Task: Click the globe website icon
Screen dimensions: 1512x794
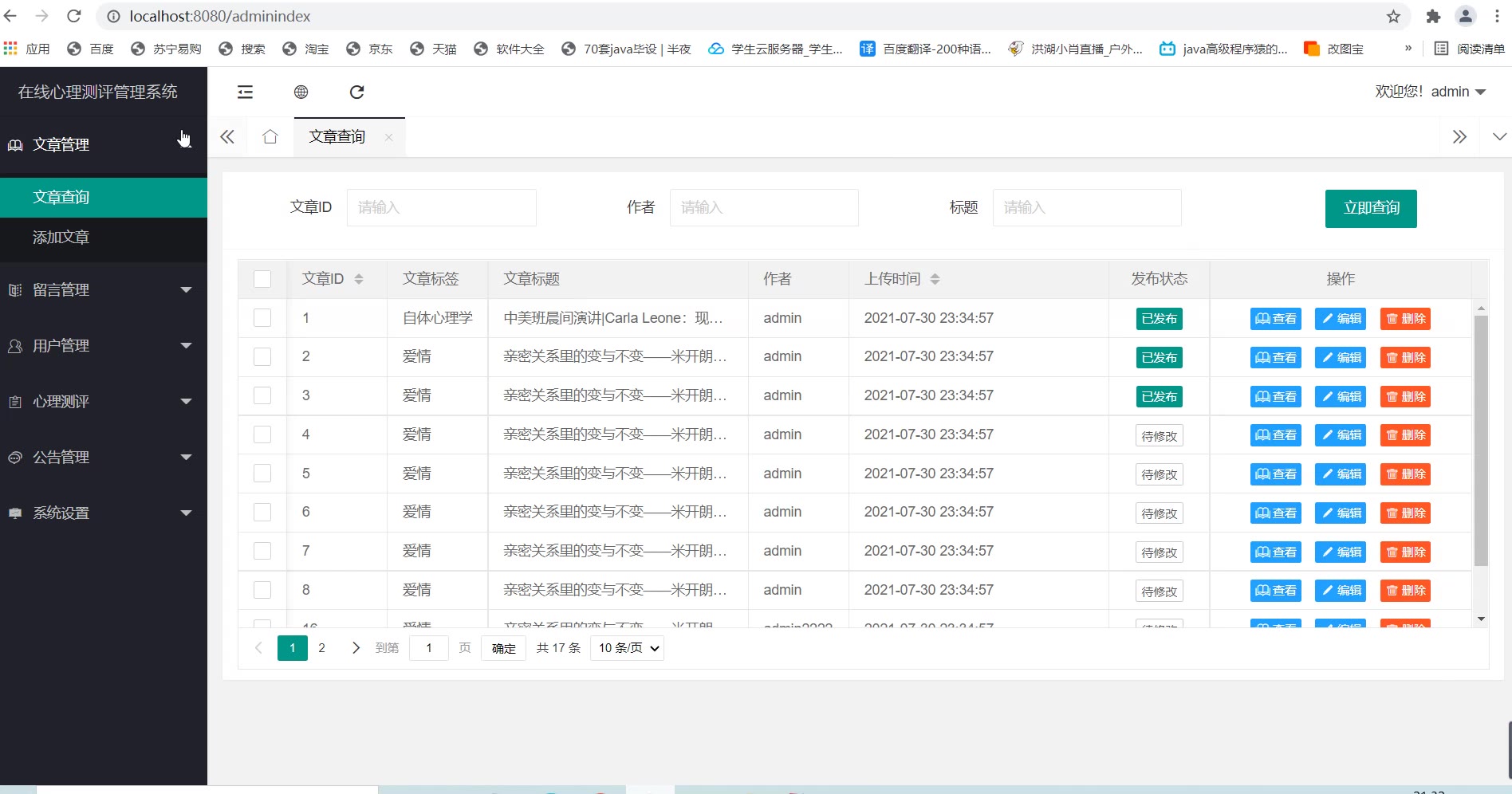Action: 301,92
